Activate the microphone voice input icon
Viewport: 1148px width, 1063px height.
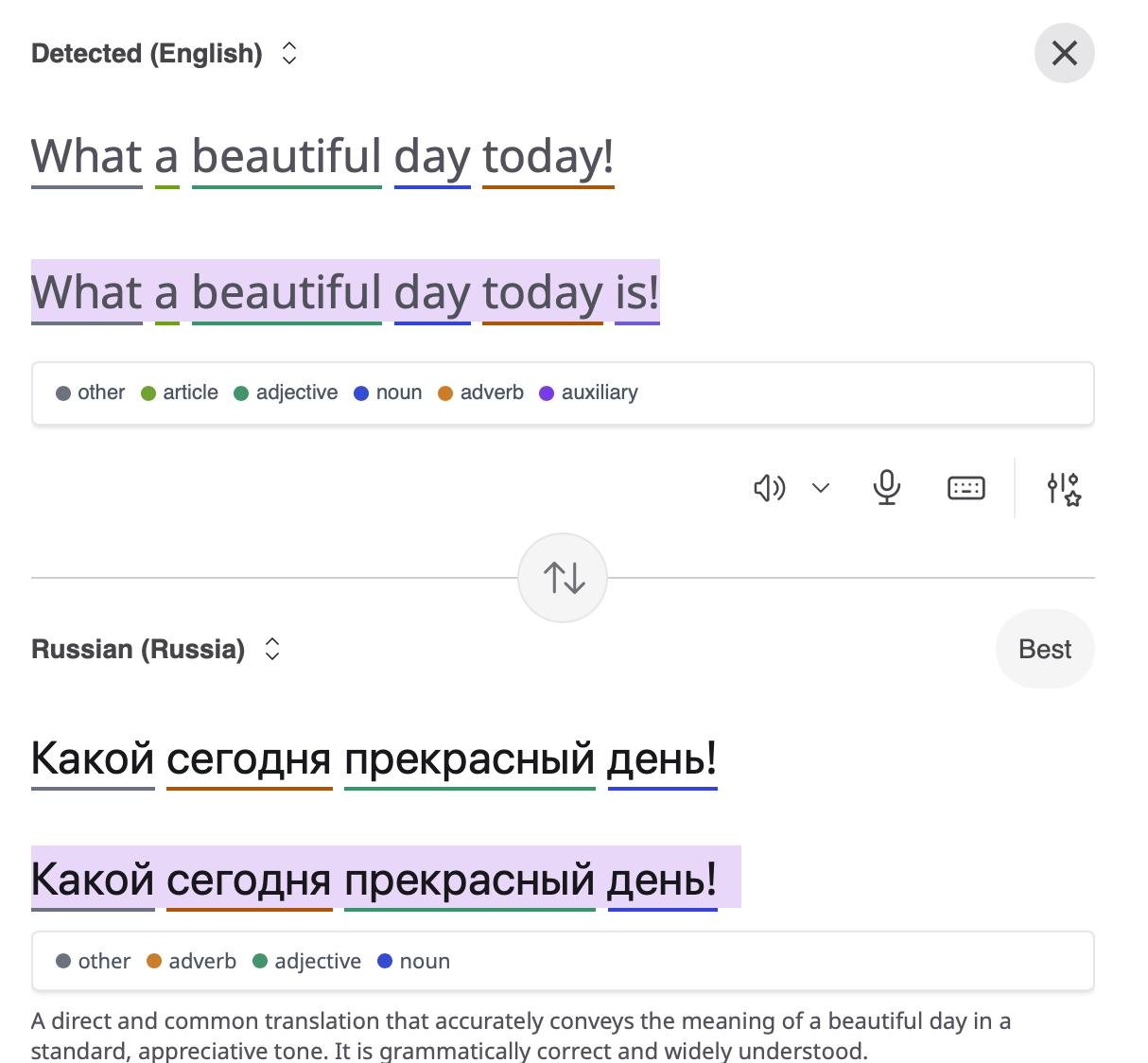(x=886, y=488)
